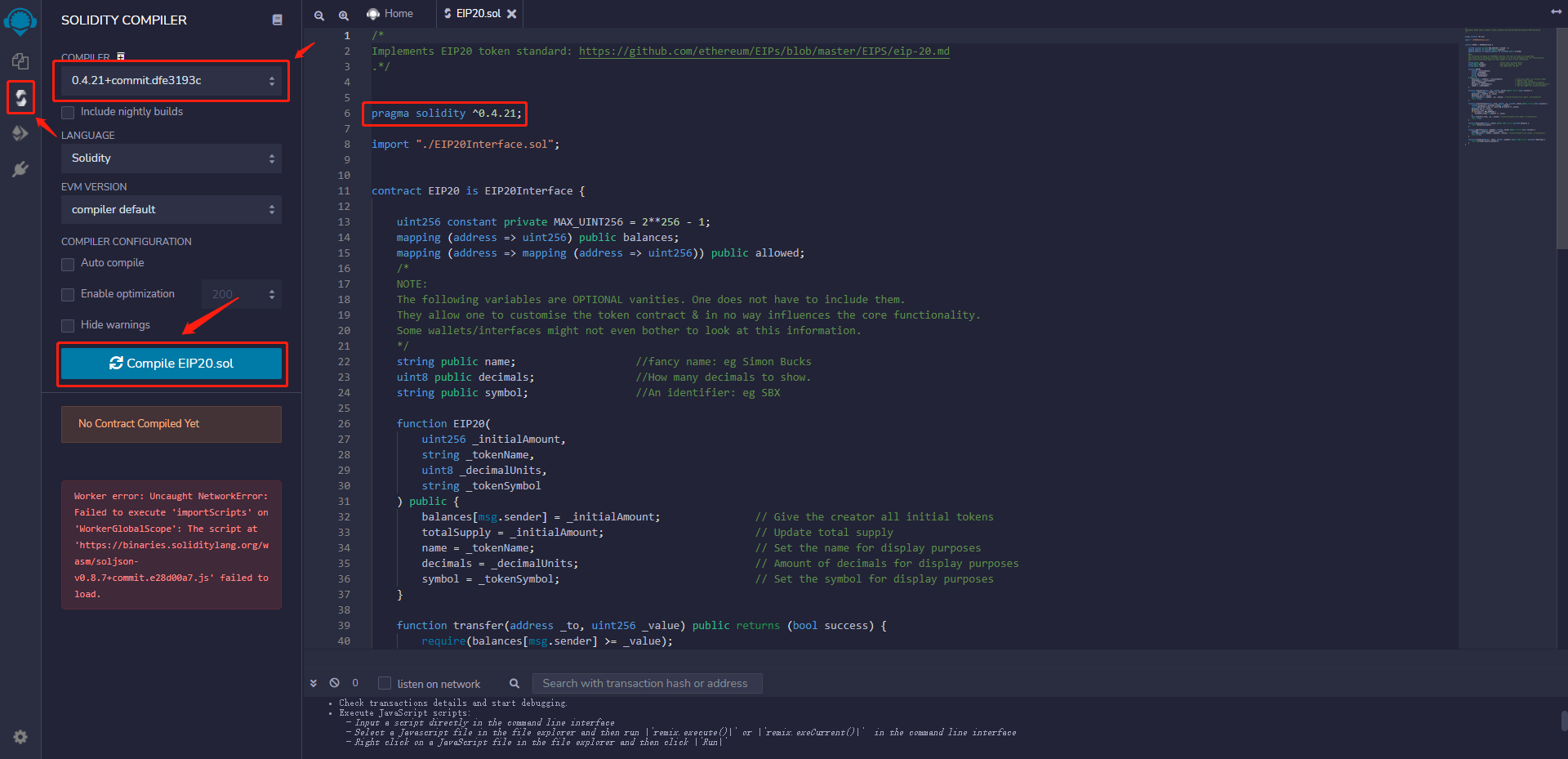The width and height of the screenshot is (1568, 759).
Task: Click the Compile EIP20.sol button
Action: point(171,364)
